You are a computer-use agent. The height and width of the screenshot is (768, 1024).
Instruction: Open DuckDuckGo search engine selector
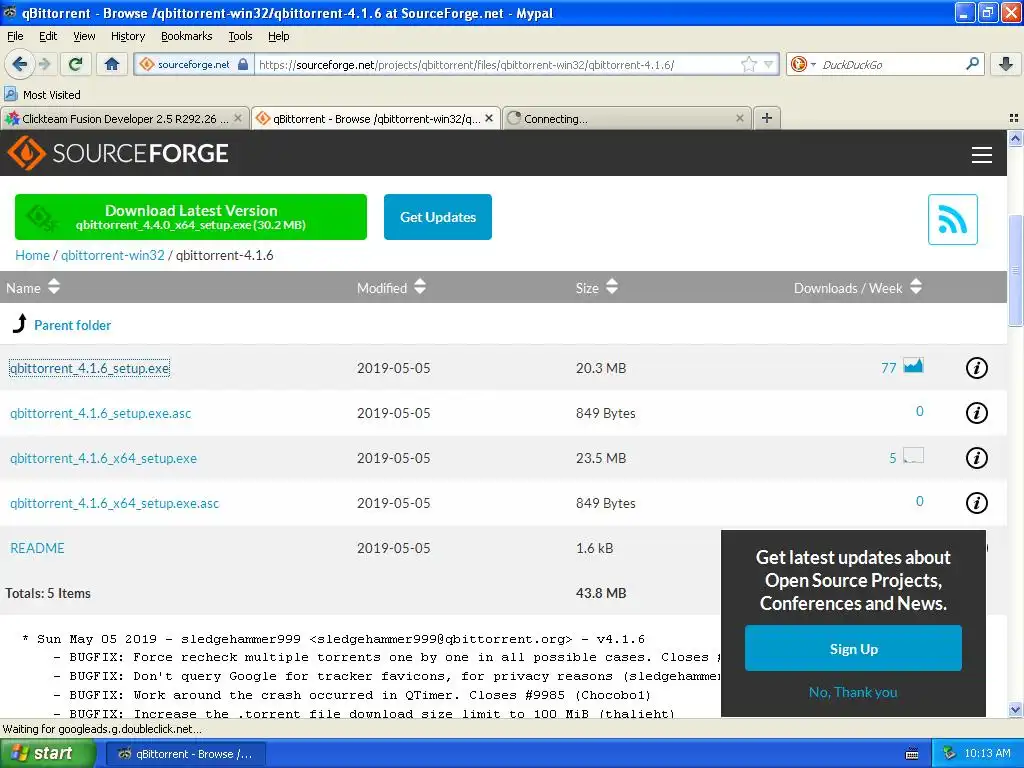tap(803, 64)
